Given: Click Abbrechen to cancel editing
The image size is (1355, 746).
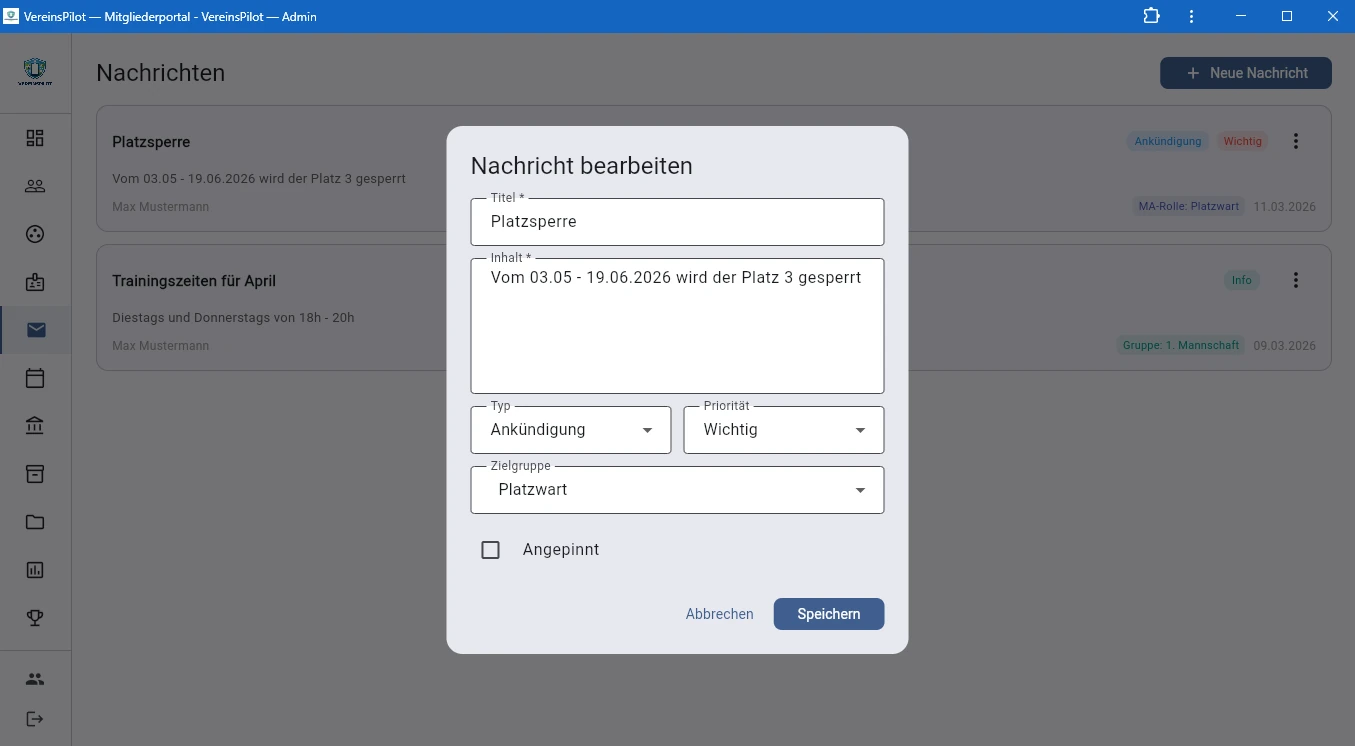Looking at the screenshot, I should click(719, 613).
